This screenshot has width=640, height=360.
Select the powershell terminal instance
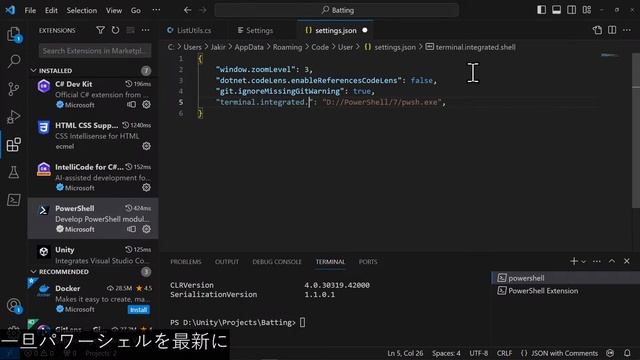pos(565,278)
